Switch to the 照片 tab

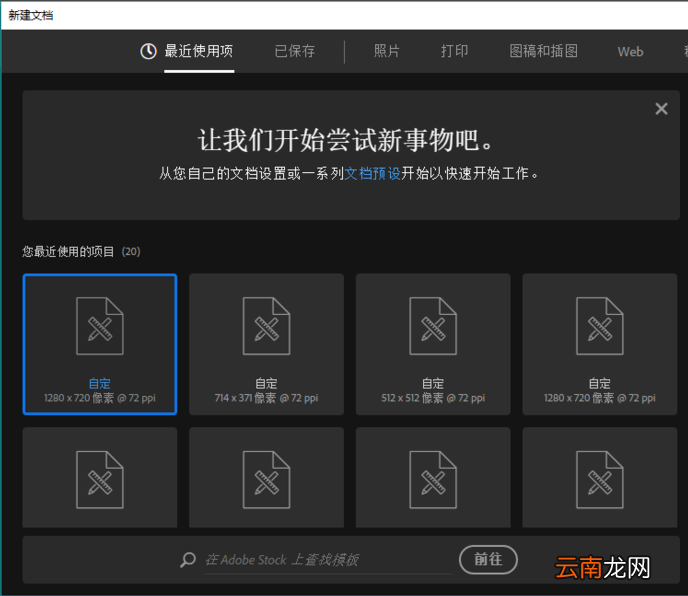pyautogui.click(x=387, y=51)
